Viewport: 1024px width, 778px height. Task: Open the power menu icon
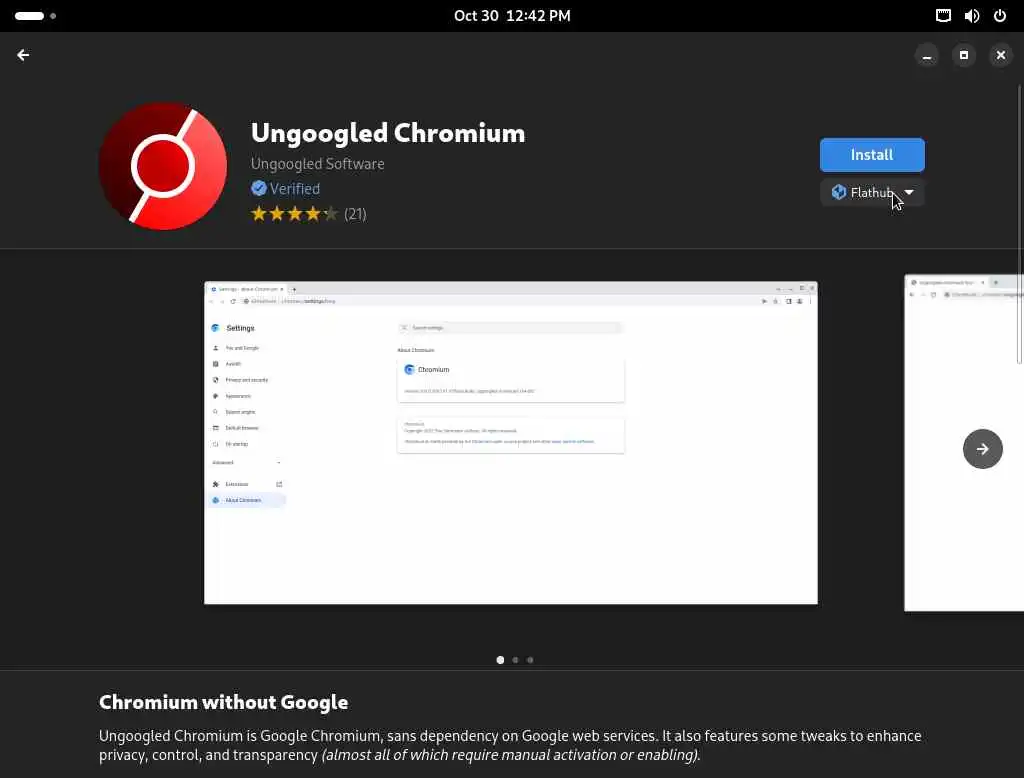tap(1000, 16)
